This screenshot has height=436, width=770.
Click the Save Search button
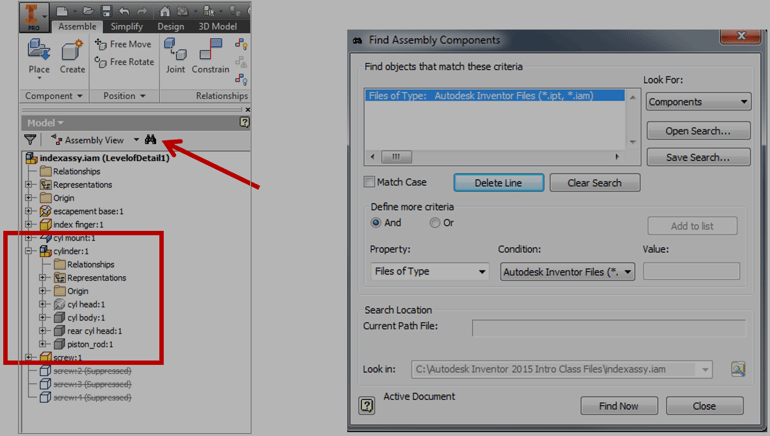coord(698,158)
